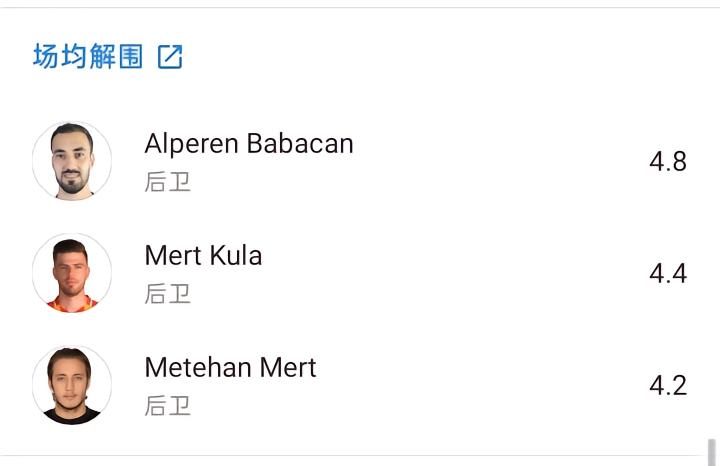The width and height of the screenshot is (720, 466).
Task: Click the vertical scrollbar thumb
Action: click(712, 452)
